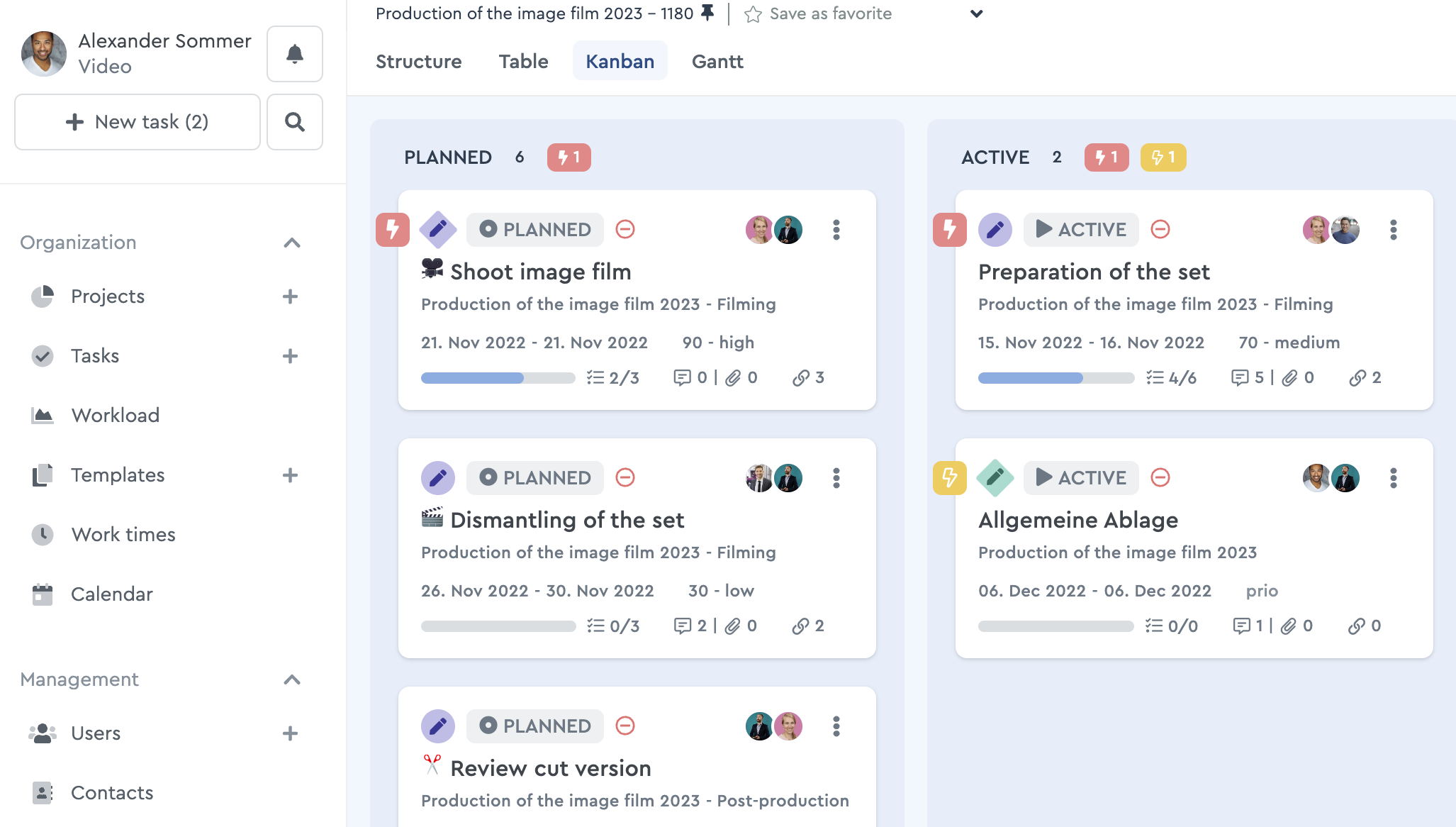Toggle red priority filter in PLANNED column
Image resolution: width=1456 pixels, height=827 pixels.
point(569,157)
